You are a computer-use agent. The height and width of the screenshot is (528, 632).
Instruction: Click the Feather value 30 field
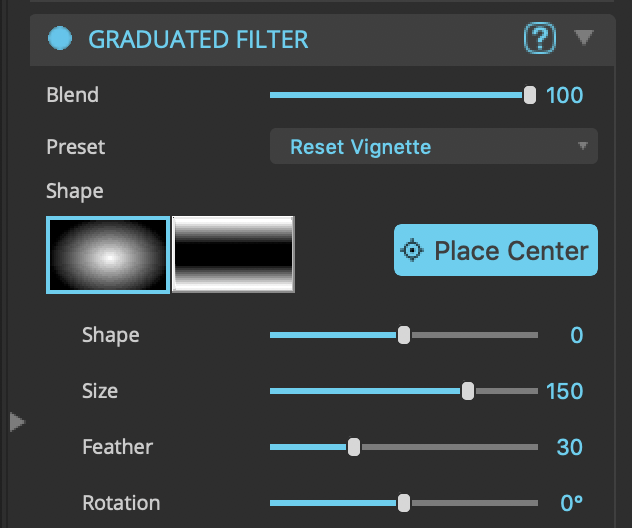[570, 447]
